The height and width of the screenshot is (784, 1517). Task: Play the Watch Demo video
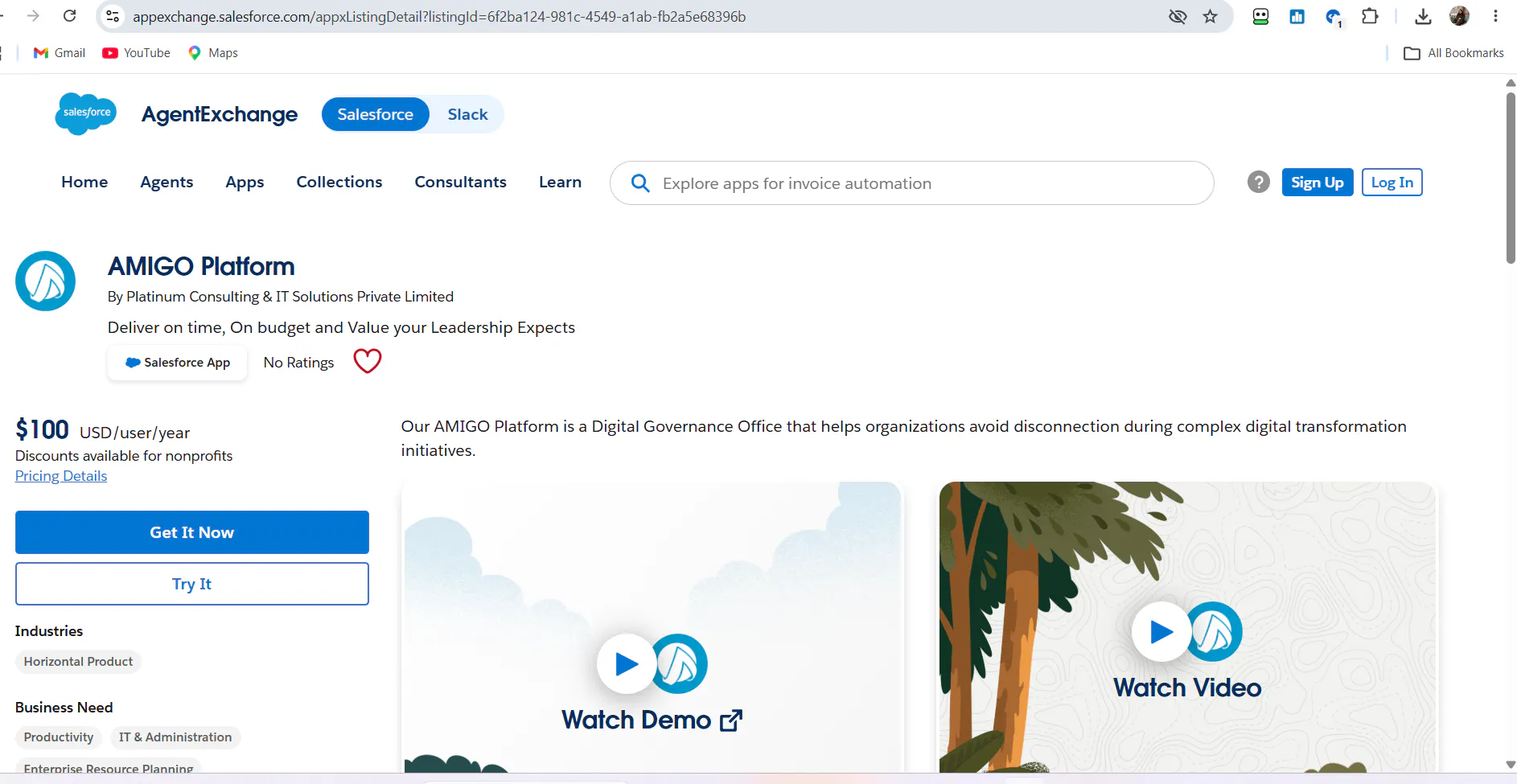click(x=626, y=663)
